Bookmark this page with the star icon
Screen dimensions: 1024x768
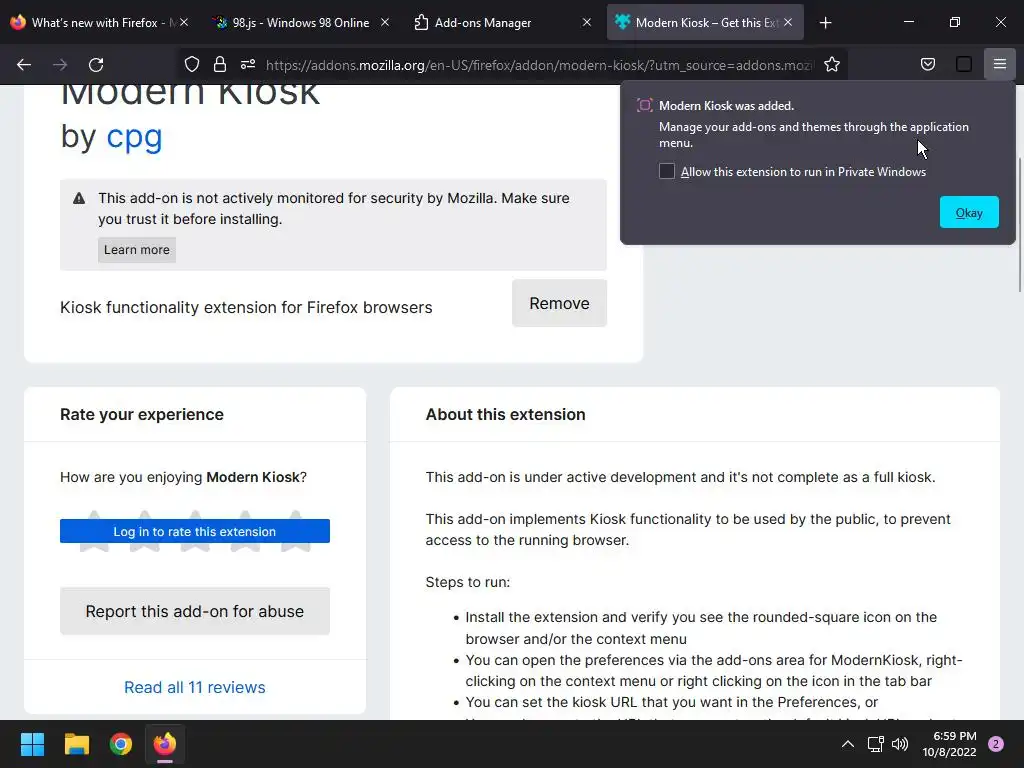coord(831,64)
